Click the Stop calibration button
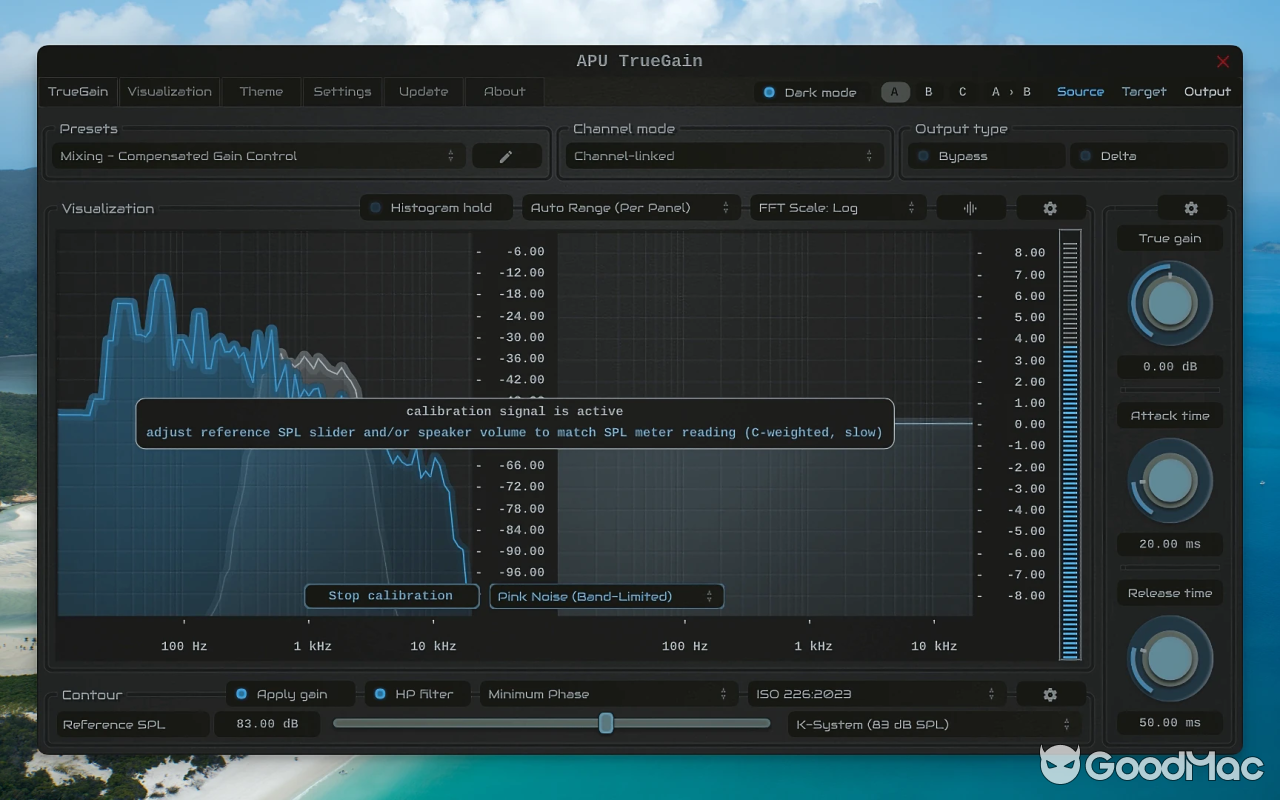 coord(391,595)
